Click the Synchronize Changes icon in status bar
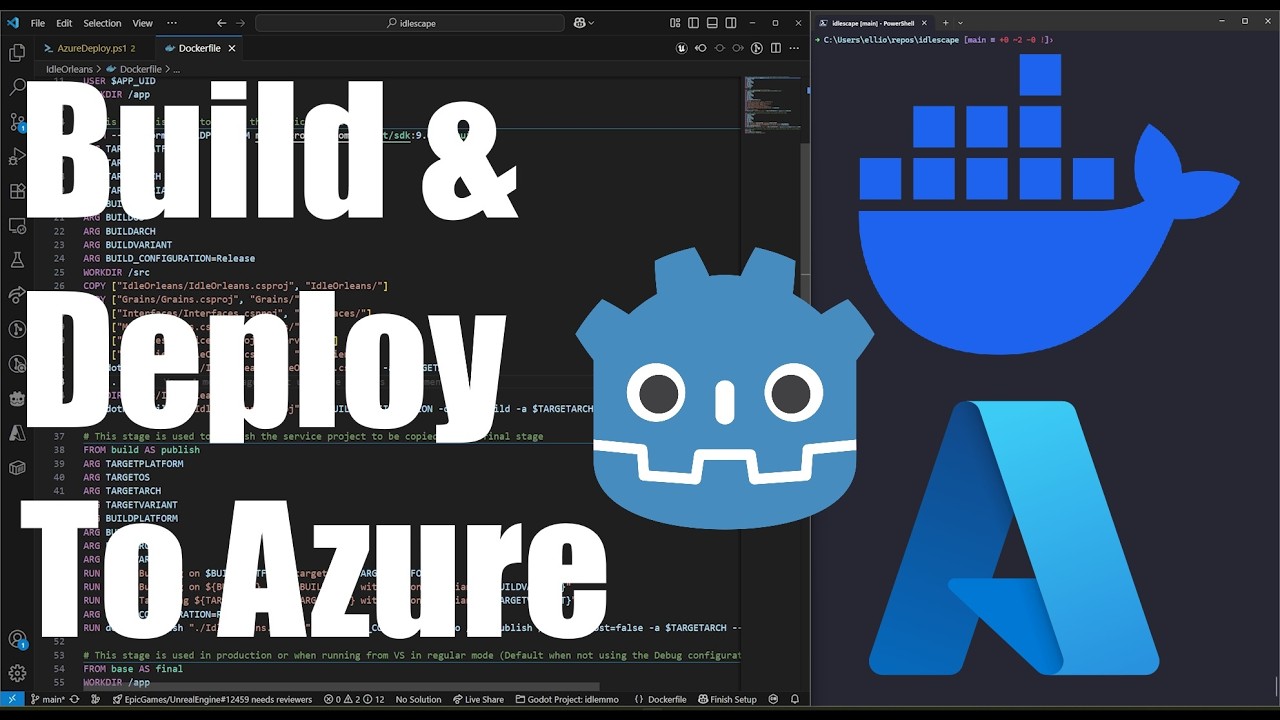The height and width of the screenshot is (720, 1280). pos(75,699)
